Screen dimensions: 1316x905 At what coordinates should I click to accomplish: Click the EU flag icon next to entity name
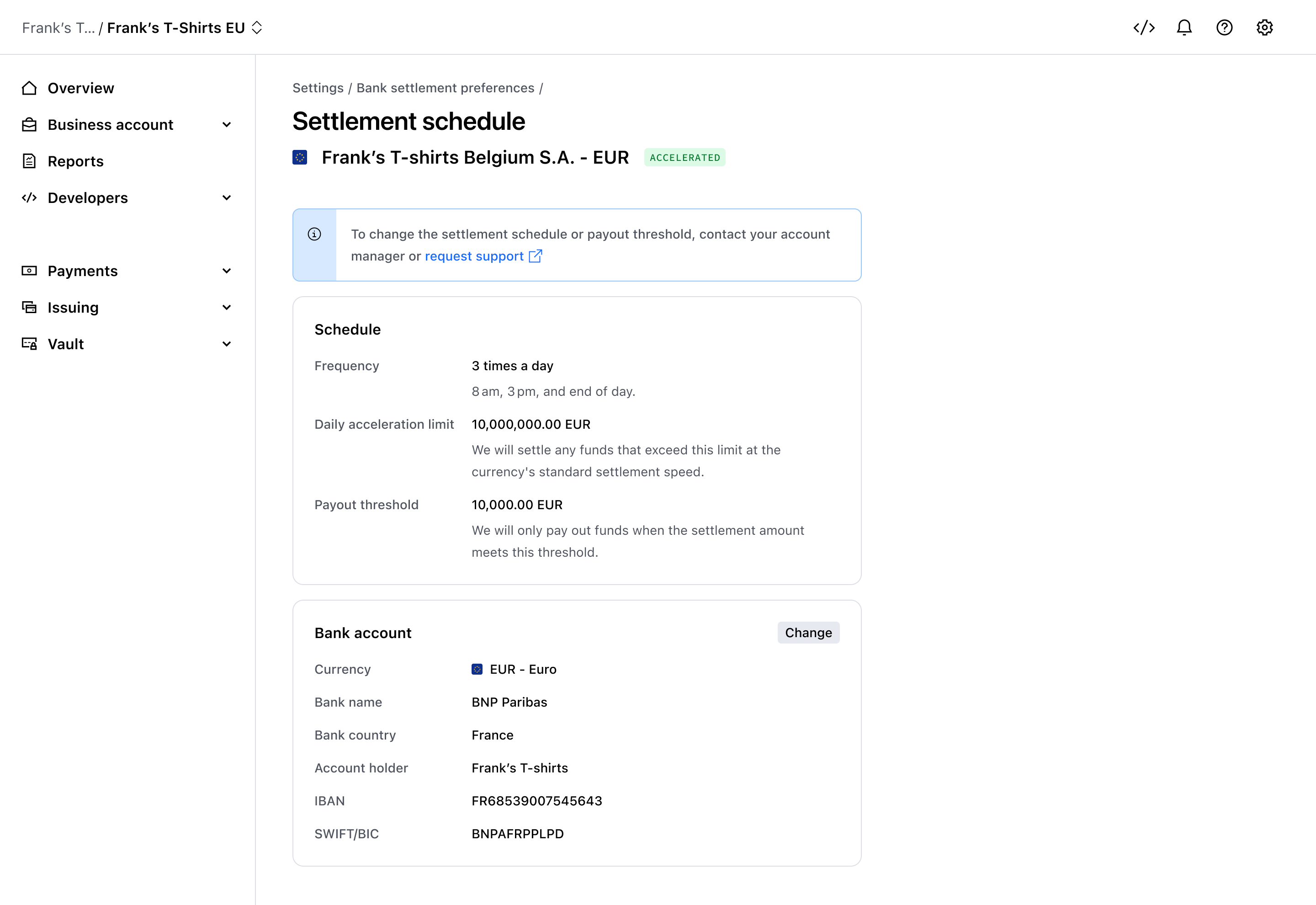click(x=300, y=158)
